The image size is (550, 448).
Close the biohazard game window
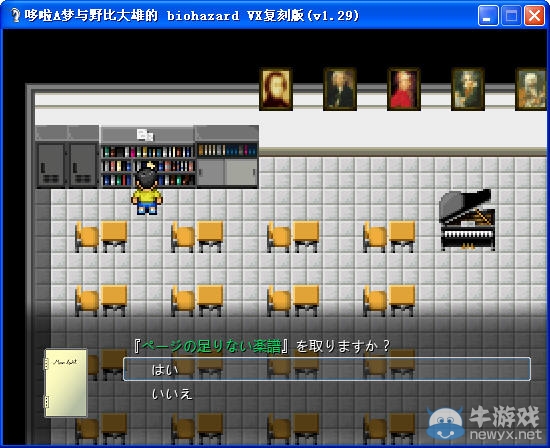[x=534, y=16]
